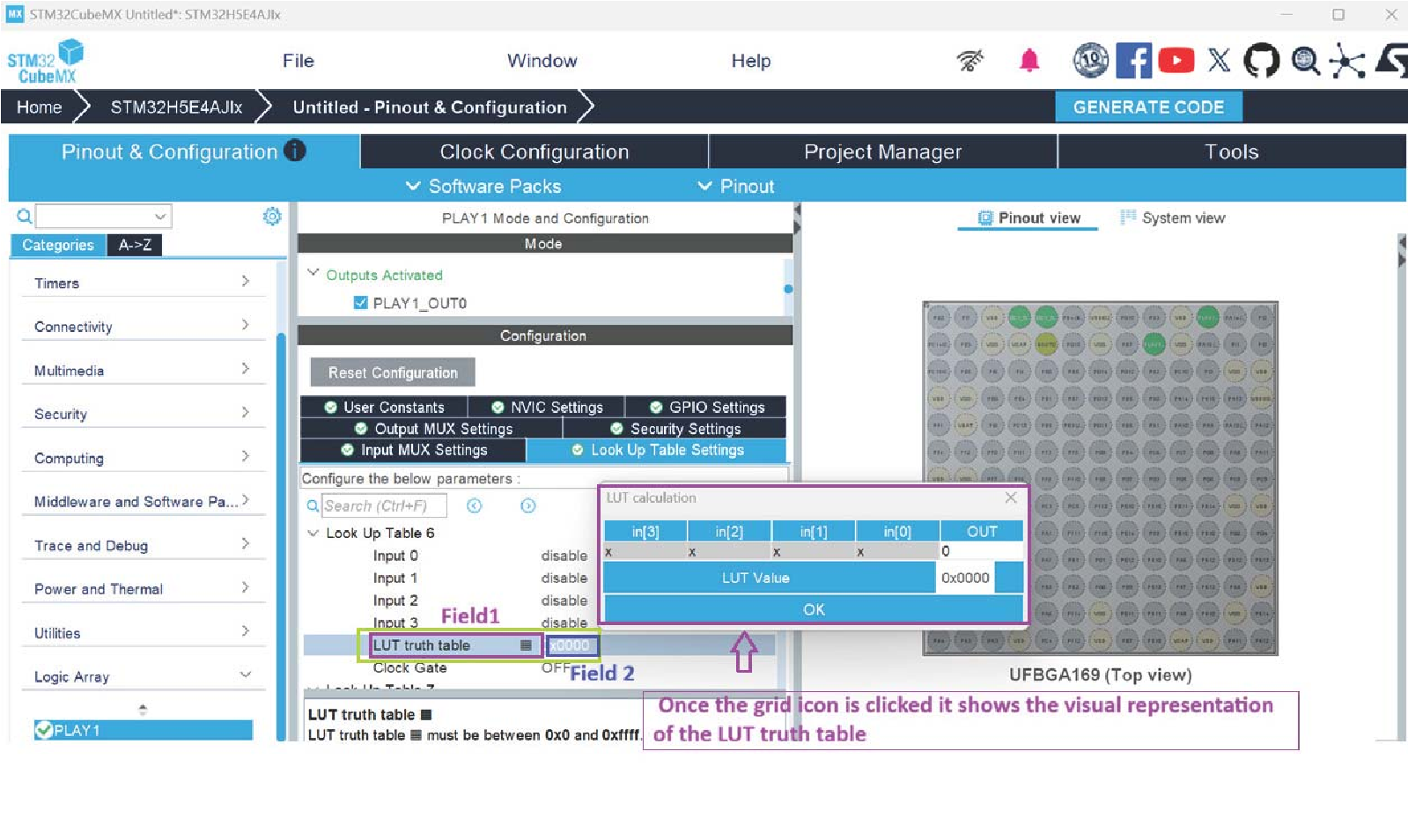The height and width of the screenshot is (840, 1408).
Task: Open the NVIC Settings tab
Action: click(x=547, y=407)
